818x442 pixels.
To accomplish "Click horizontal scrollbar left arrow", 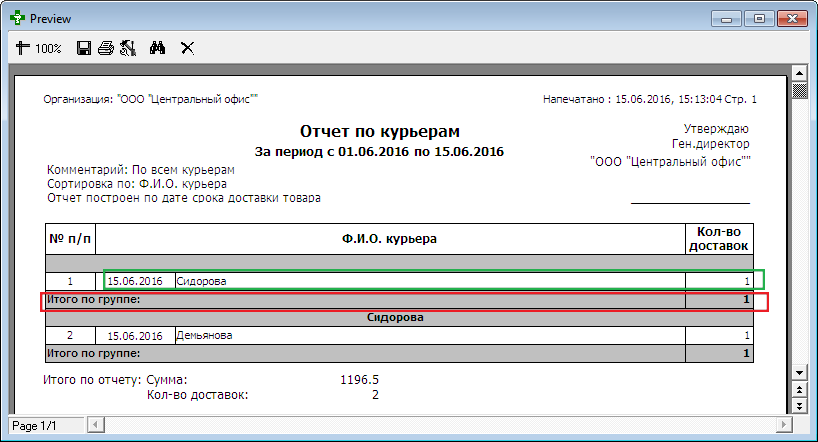I will 95,425.
